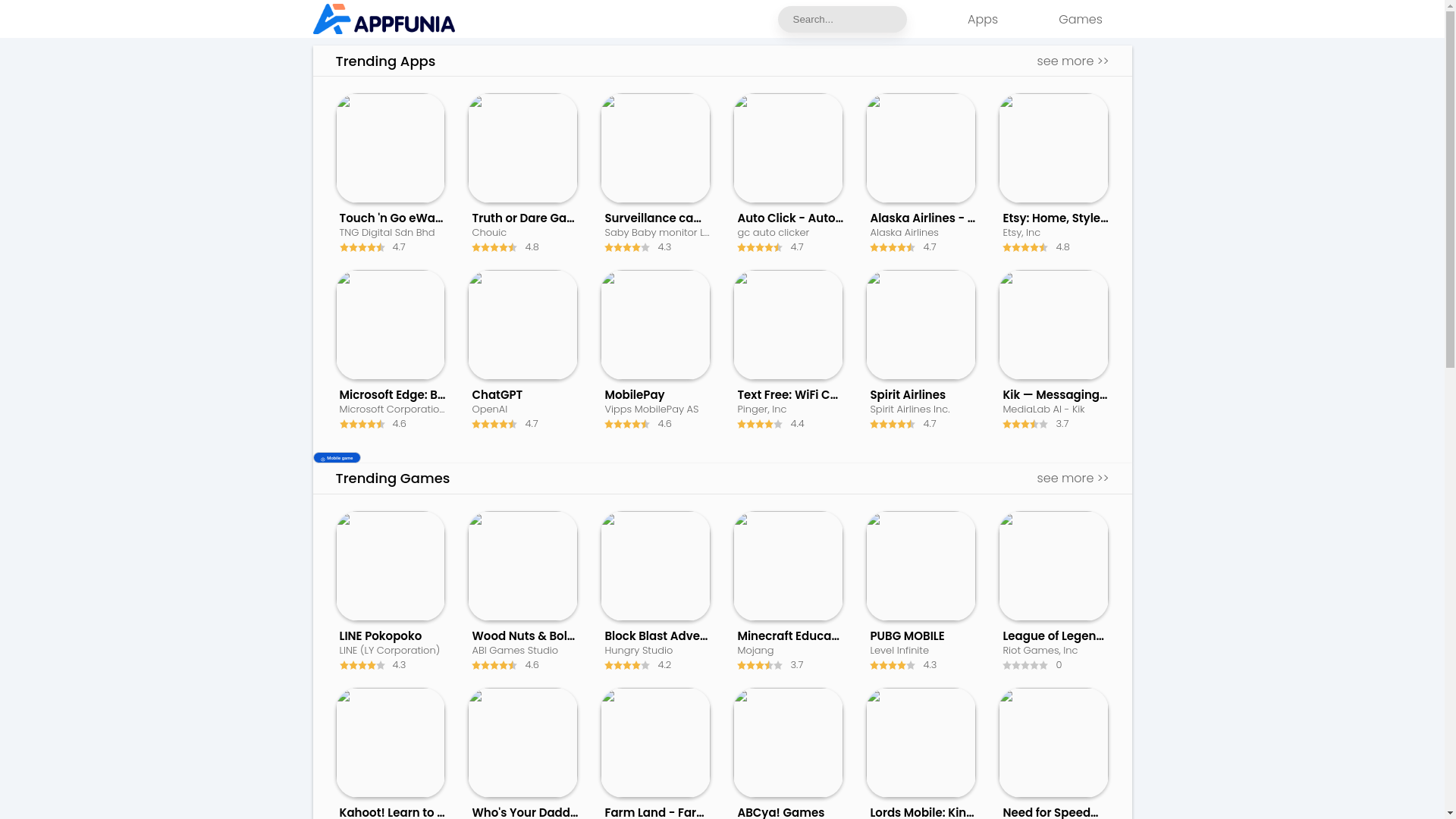The width and height of the screenshot is (1456, 819).
Task: Click see more for Trending Apps
Action: pos(1072,61)
